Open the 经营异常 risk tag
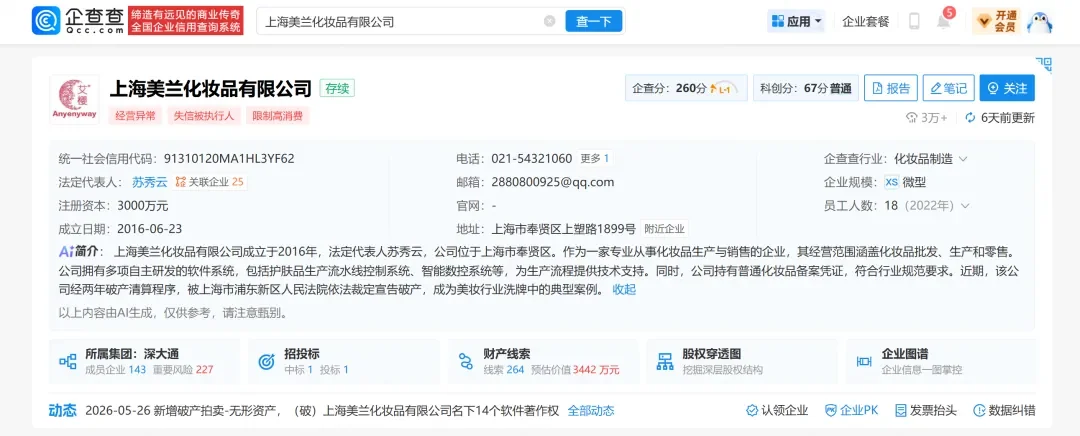Image resolution: width=1080 pixels, height=436 pixels. coord(135,116)
